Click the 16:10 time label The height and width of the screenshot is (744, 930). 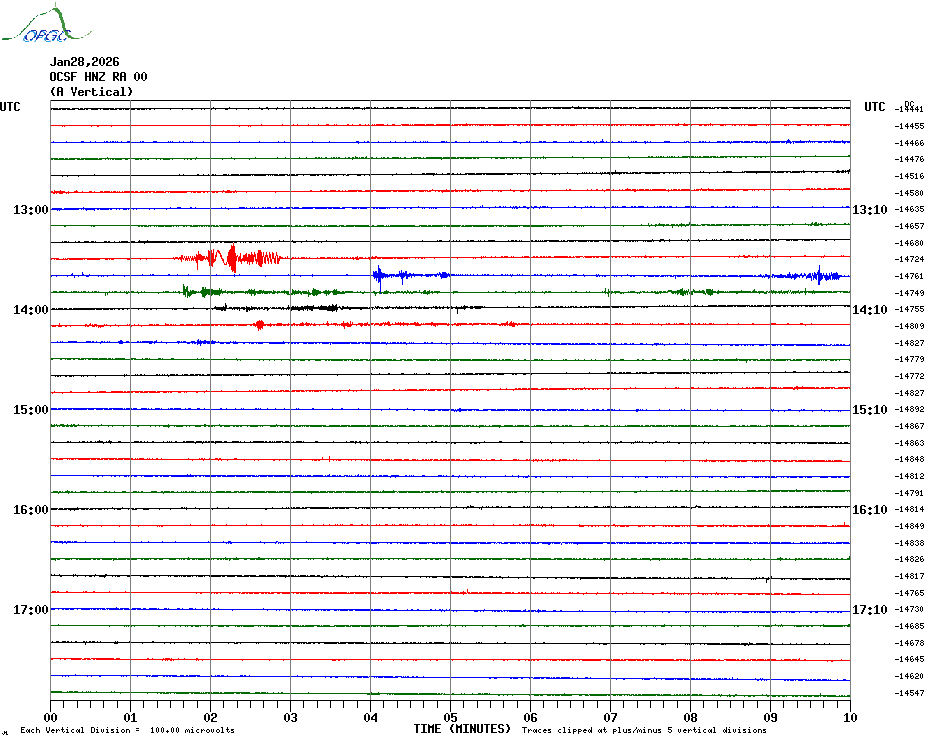[x=870, y=510]
